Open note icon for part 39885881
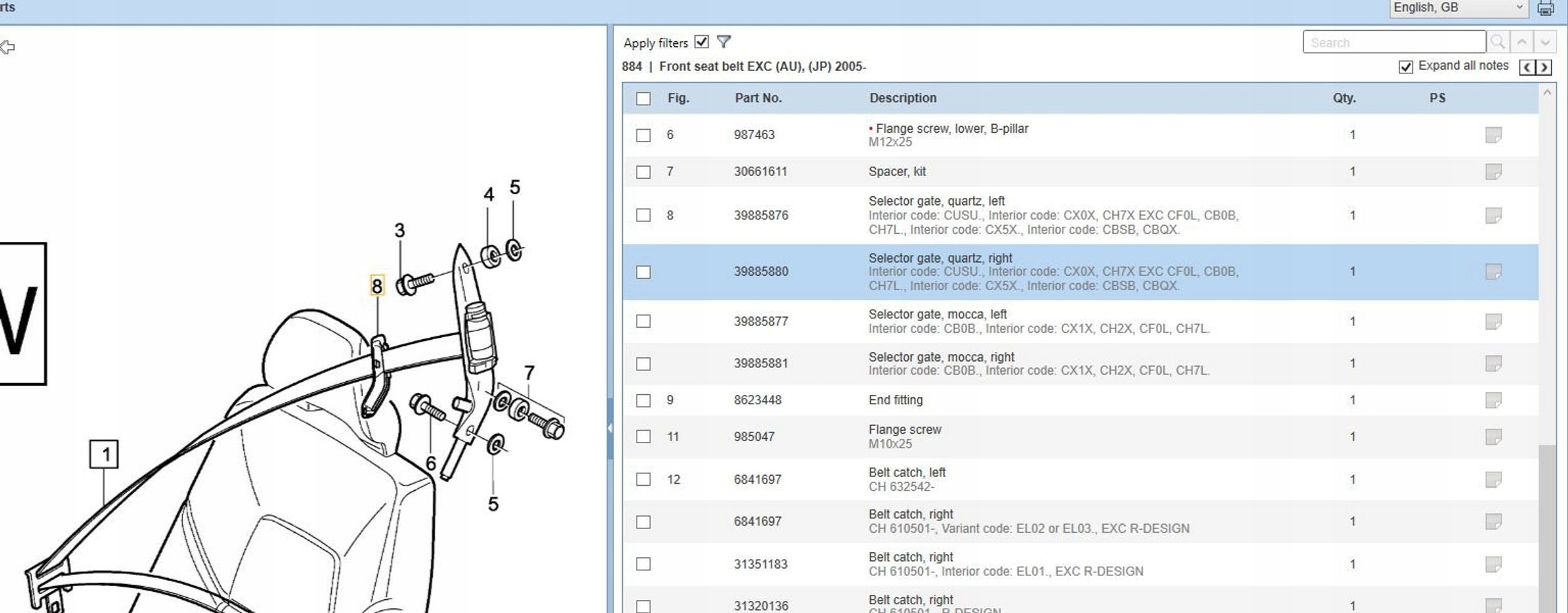This screenshot has height=613, width=1568. [x=1493, y=363]
